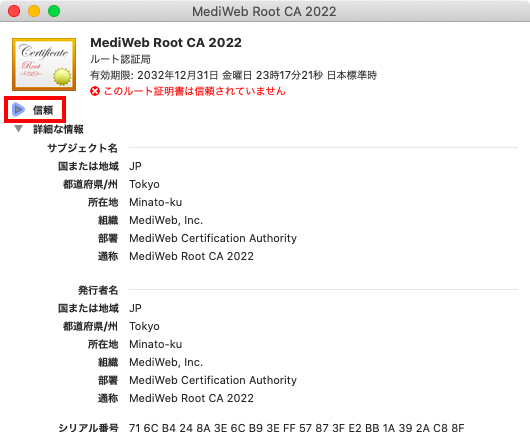Collapse the 詳細な情報 disclosure triangle
Viewport: 530px width, 432px height.
point(19,129)
